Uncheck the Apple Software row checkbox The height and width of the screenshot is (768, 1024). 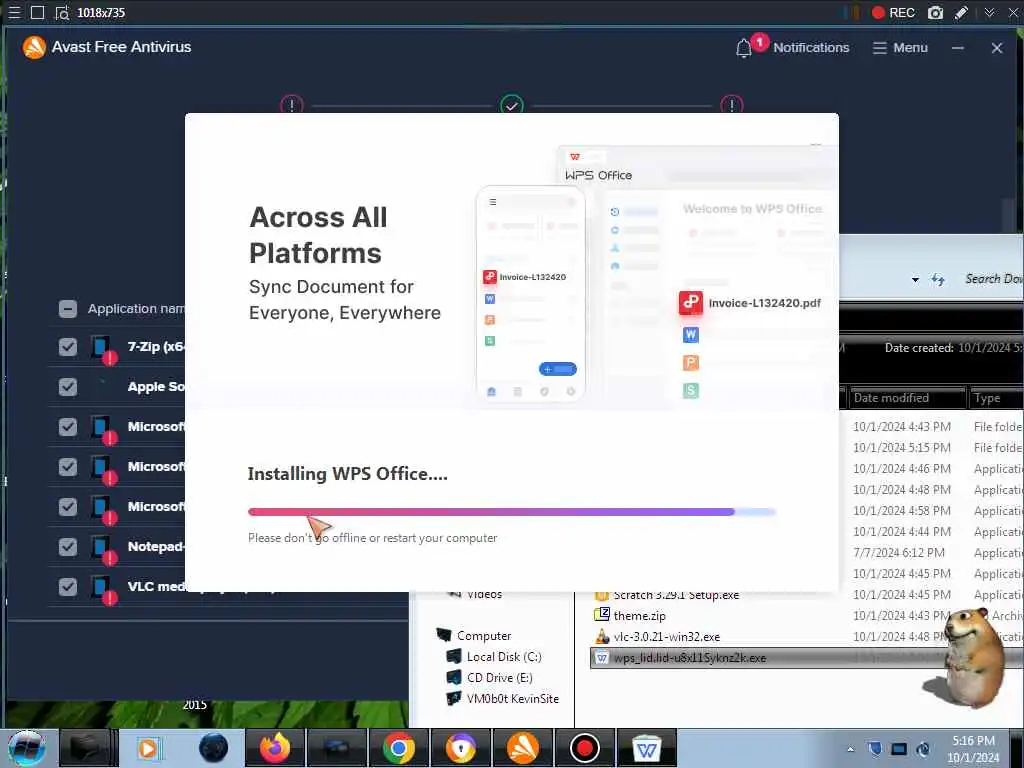tap(68, 387)
